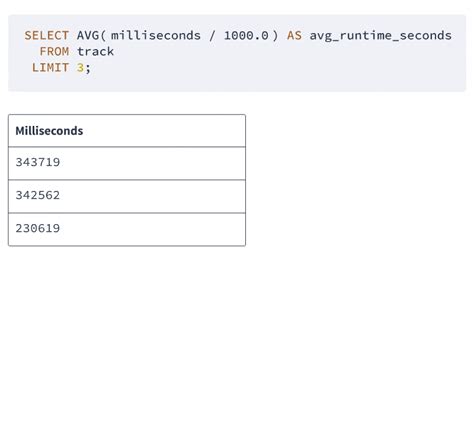
Task: Click the division slash operator in query
Action: click(x=212, y=35)
